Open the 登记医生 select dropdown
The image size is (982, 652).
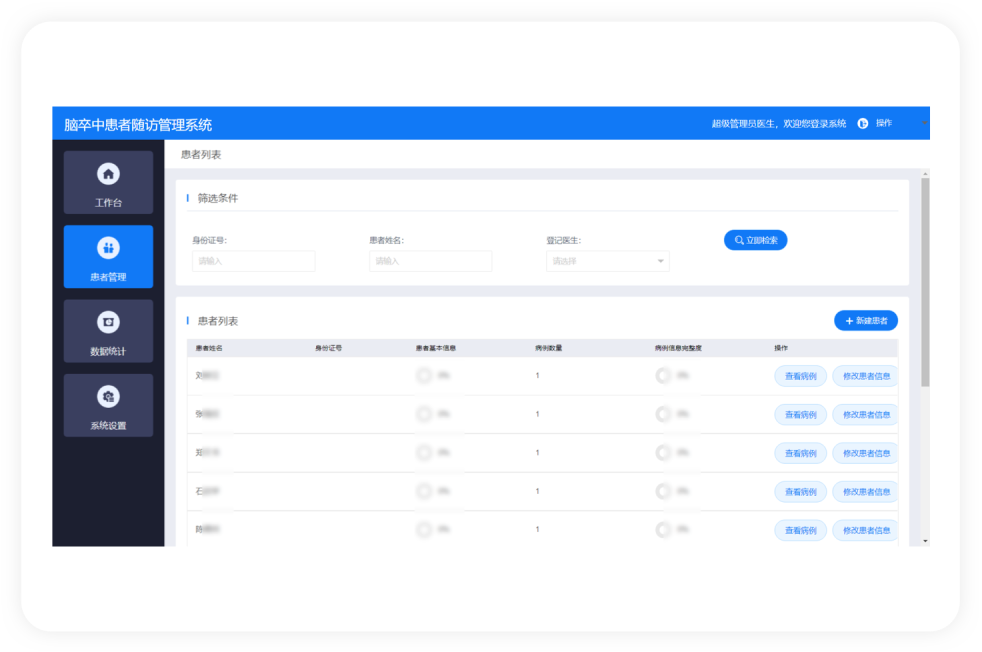tap(607, 261)
